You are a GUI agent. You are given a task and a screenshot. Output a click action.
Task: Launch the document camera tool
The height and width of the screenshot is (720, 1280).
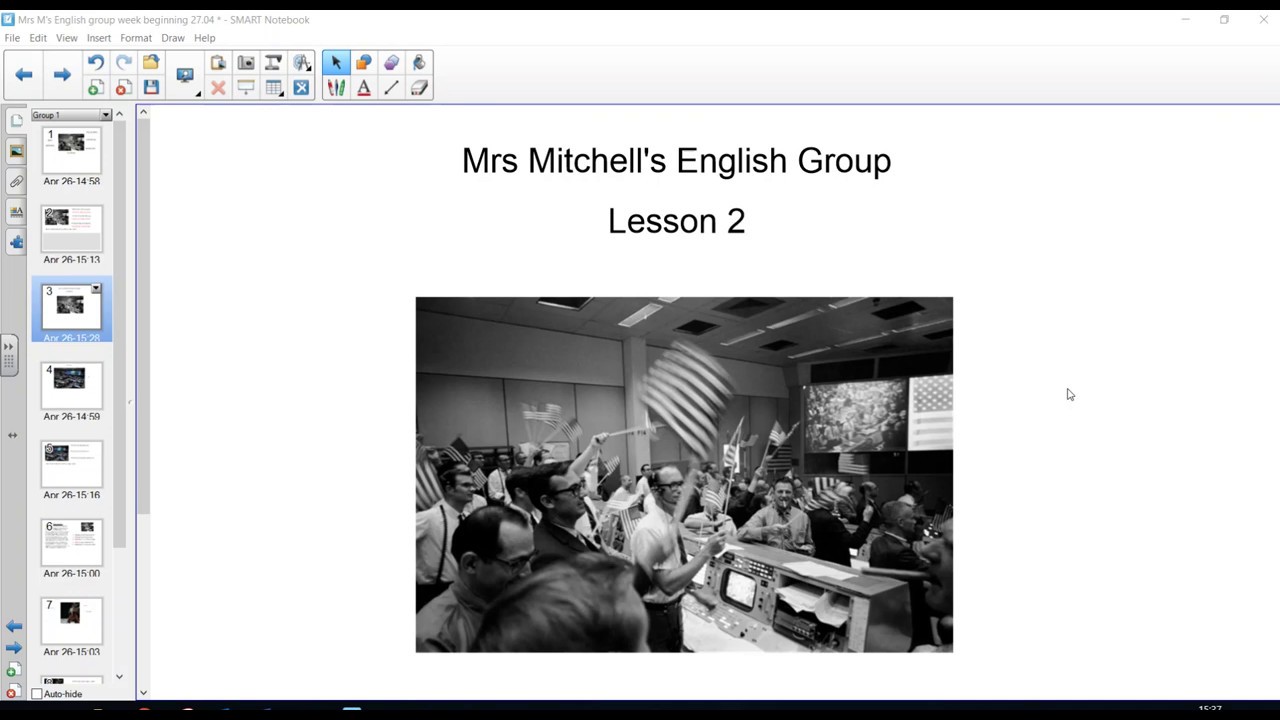[x=273, y=63]
